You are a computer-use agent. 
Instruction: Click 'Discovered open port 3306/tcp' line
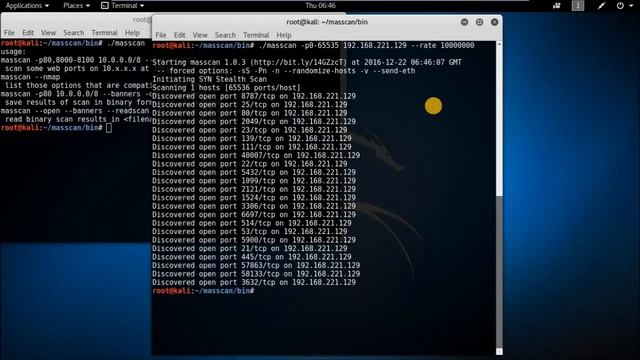point(254,206)
